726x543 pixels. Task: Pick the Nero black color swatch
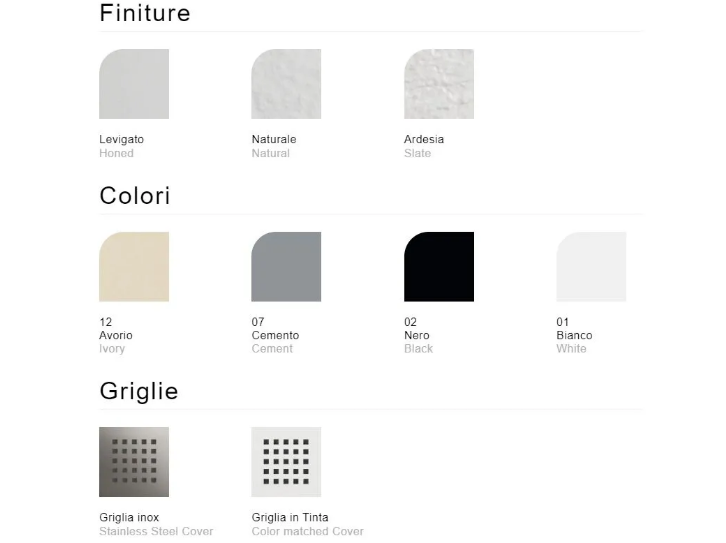(x=438, y=267)
